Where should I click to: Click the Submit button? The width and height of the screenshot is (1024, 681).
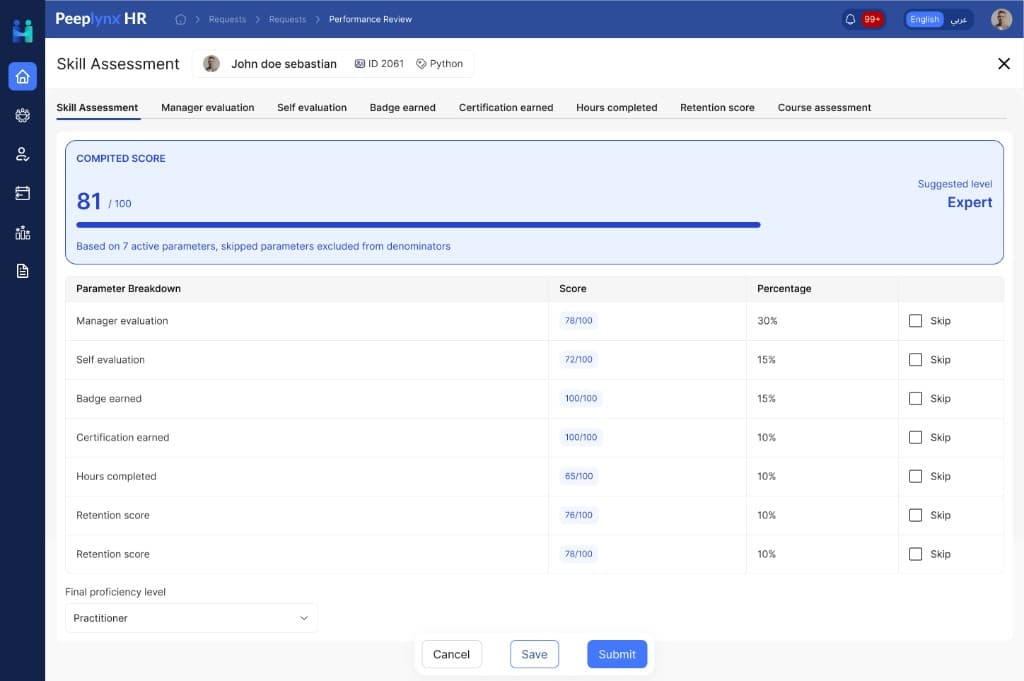617,654
